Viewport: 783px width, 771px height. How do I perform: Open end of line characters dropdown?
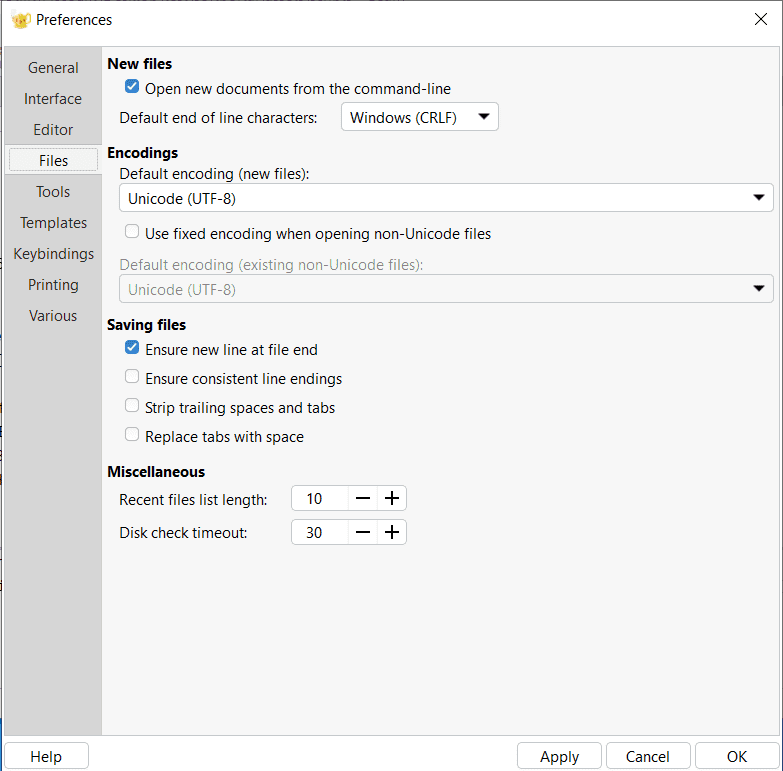[x=420, y=117]
